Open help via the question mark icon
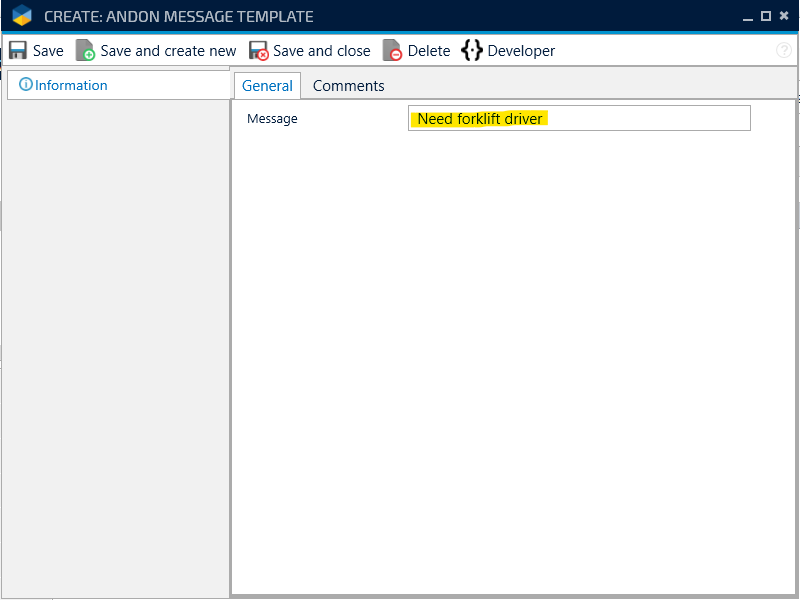 pos(784,51)
